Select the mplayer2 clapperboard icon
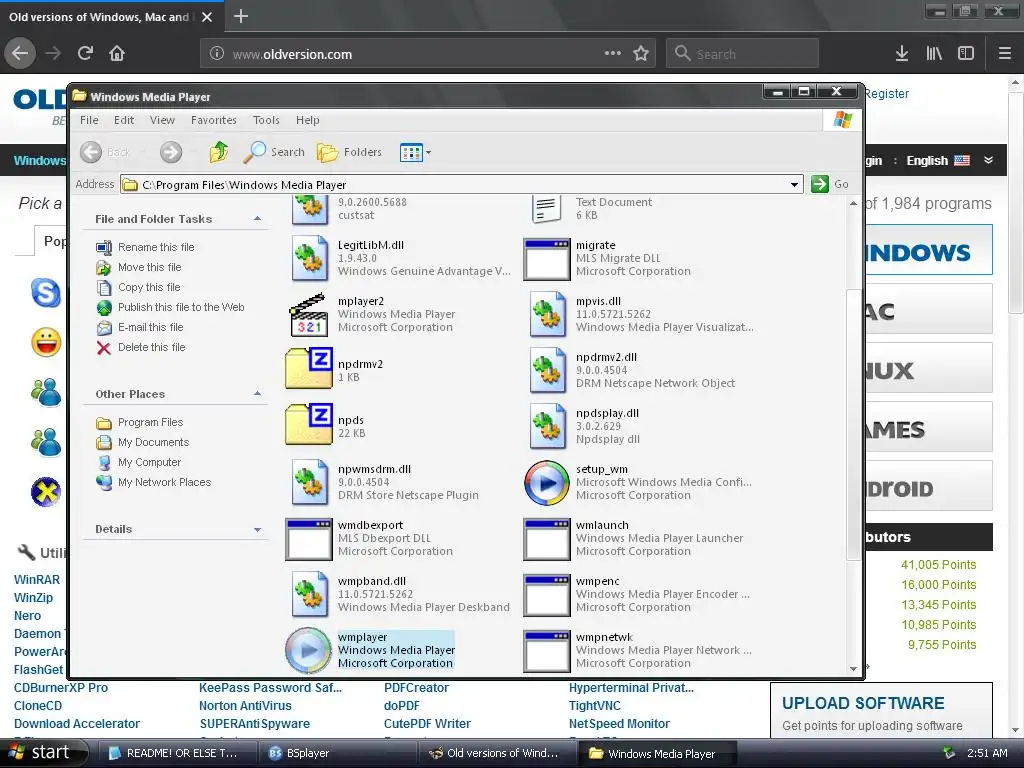The height and width of the screenshot is (768, 1024). click(x=308, y=314)
